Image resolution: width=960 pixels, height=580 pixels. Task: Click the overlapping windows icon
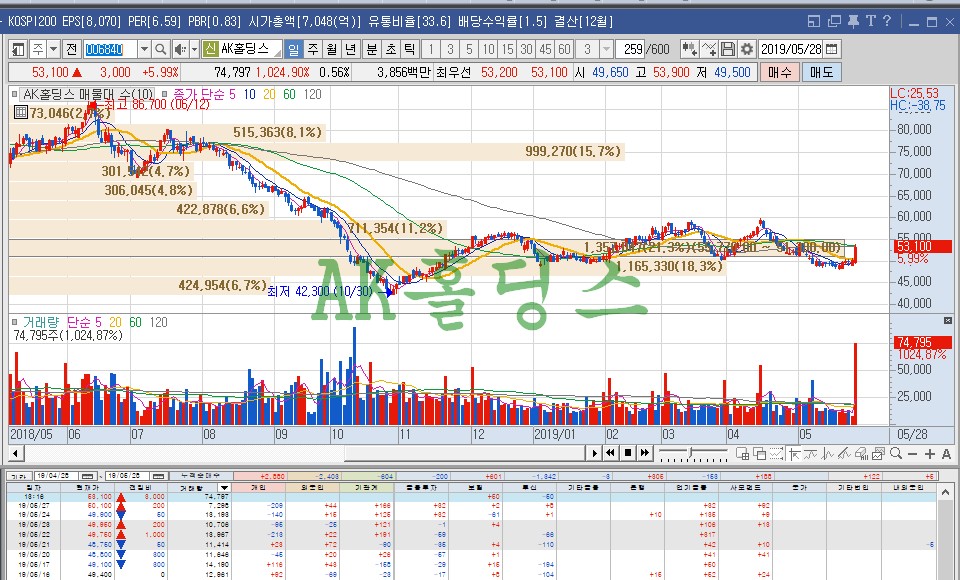click(x=760, y=453)
